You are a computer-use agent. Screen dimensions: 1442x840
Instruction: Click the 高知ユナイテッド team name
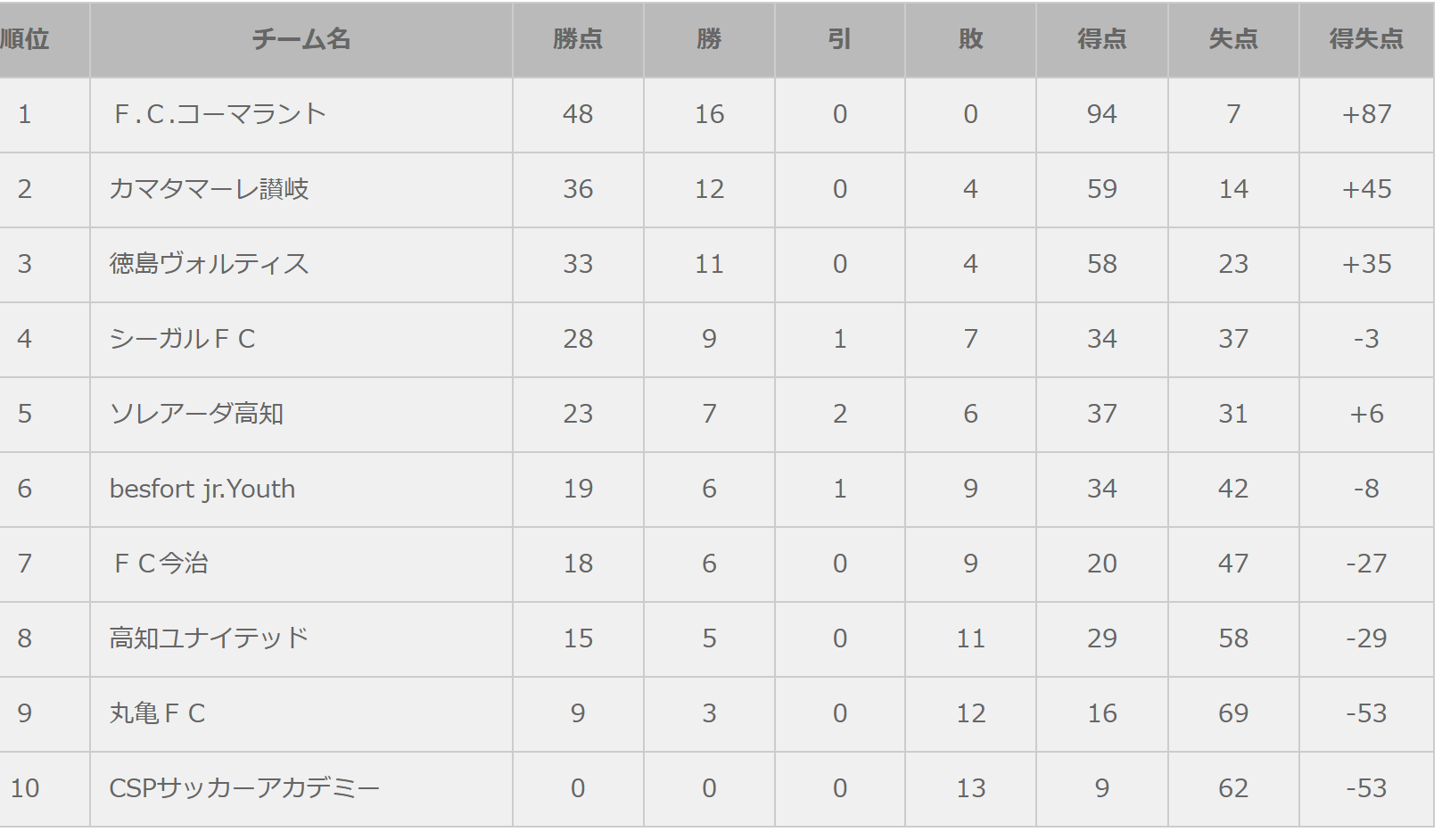pos(209,638)
